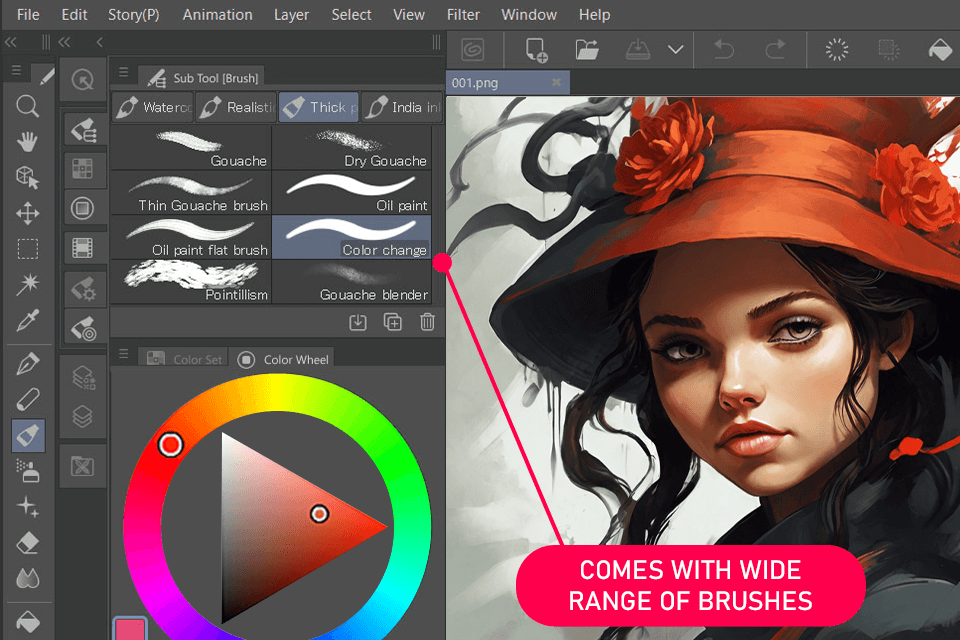Screen dimensions: 960x640
Task: Open Clip Studio launcher icon
Action: coord(473,50)
